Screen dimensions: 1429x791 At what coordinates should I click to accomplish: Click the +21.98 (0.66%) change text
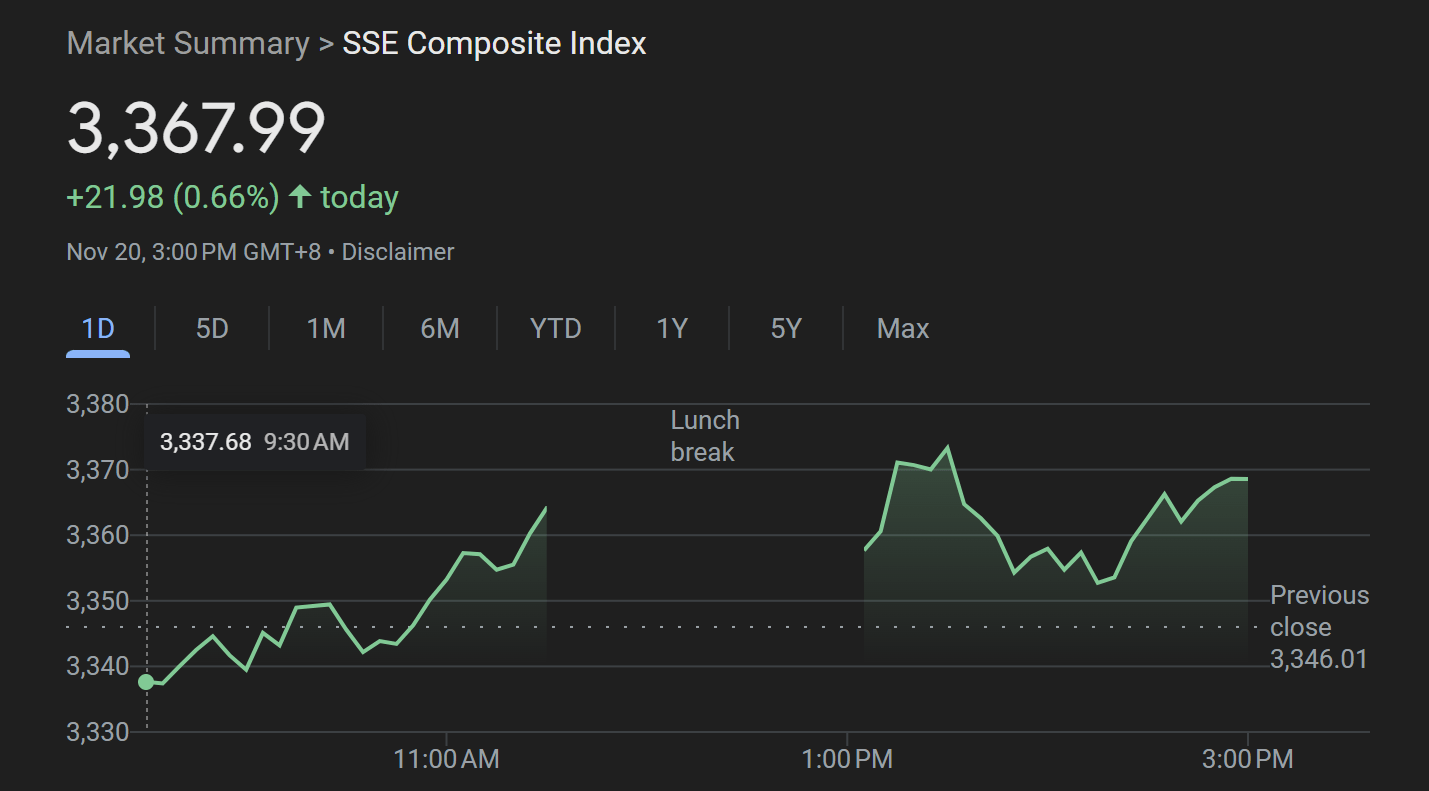(173, 197)
